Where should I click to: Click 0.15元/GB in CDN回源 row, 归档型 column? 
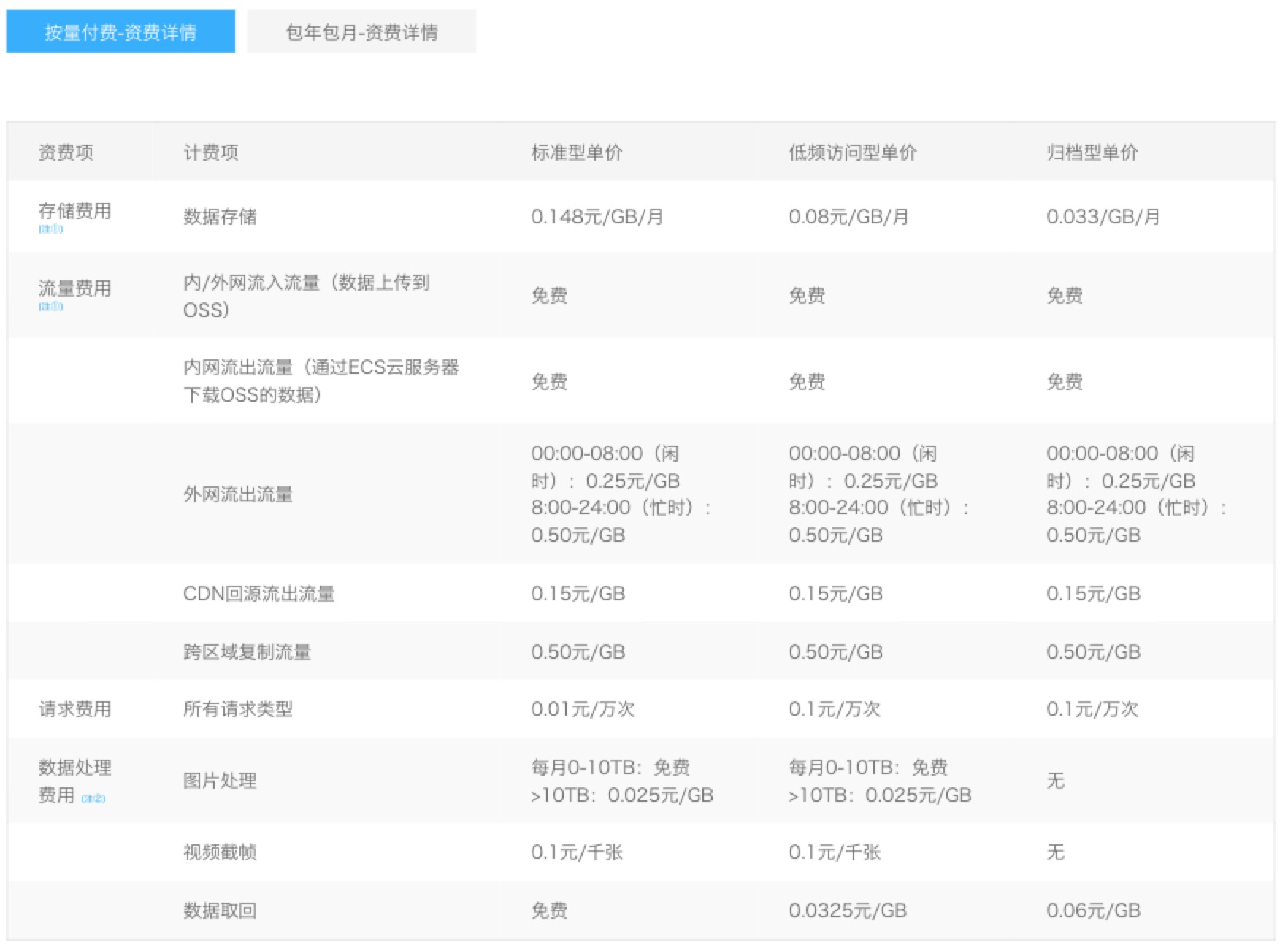(1094, 594)
